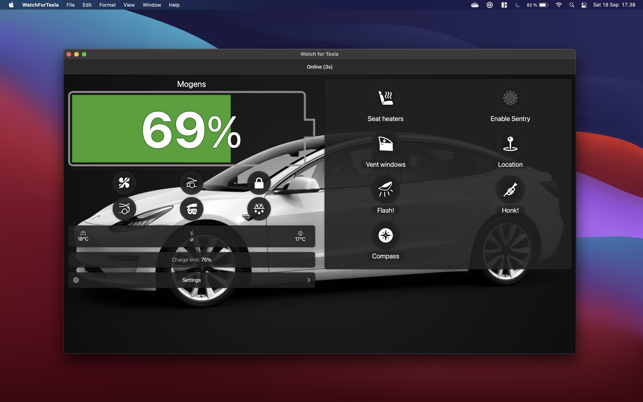Click the 69% battery level indicator

[192, 129]
